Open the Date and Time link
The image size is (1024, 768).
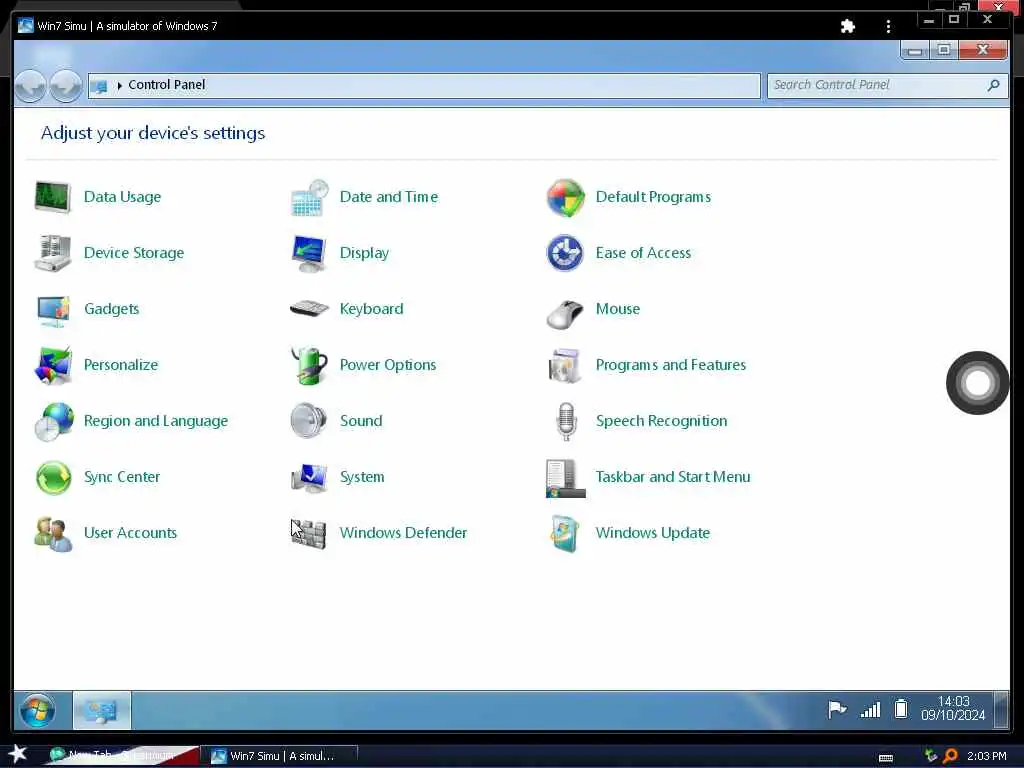coord(389,197)
